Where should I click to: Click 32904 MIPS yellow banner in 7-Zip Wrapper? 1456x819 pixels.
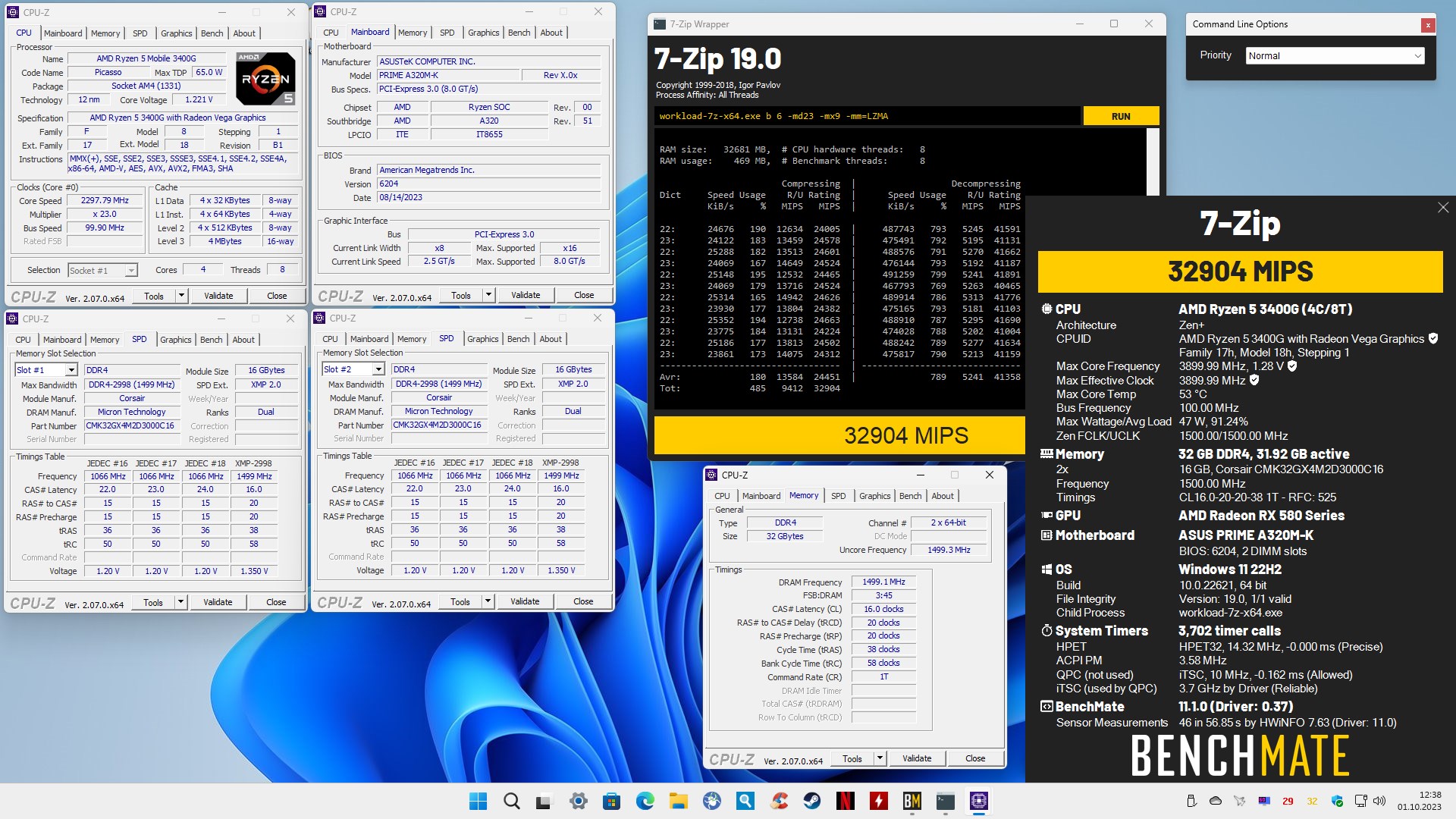[839, 435]
